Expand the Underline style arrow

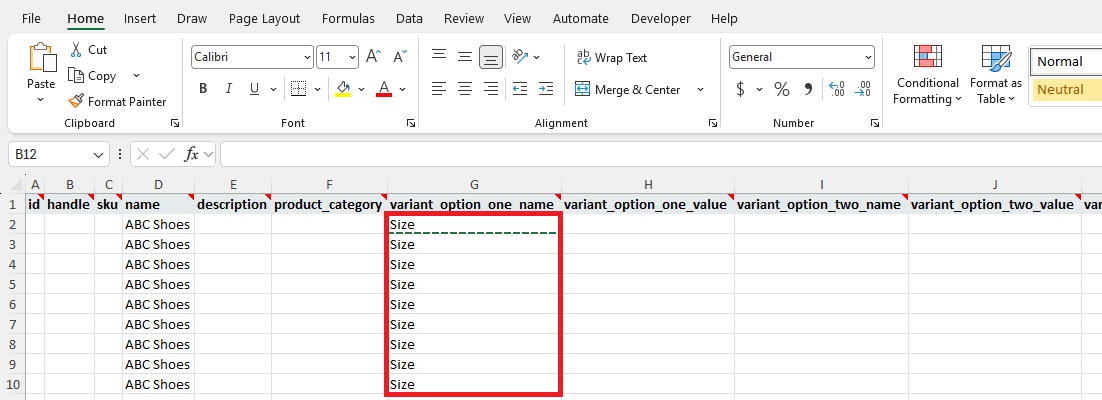[273, 89]
